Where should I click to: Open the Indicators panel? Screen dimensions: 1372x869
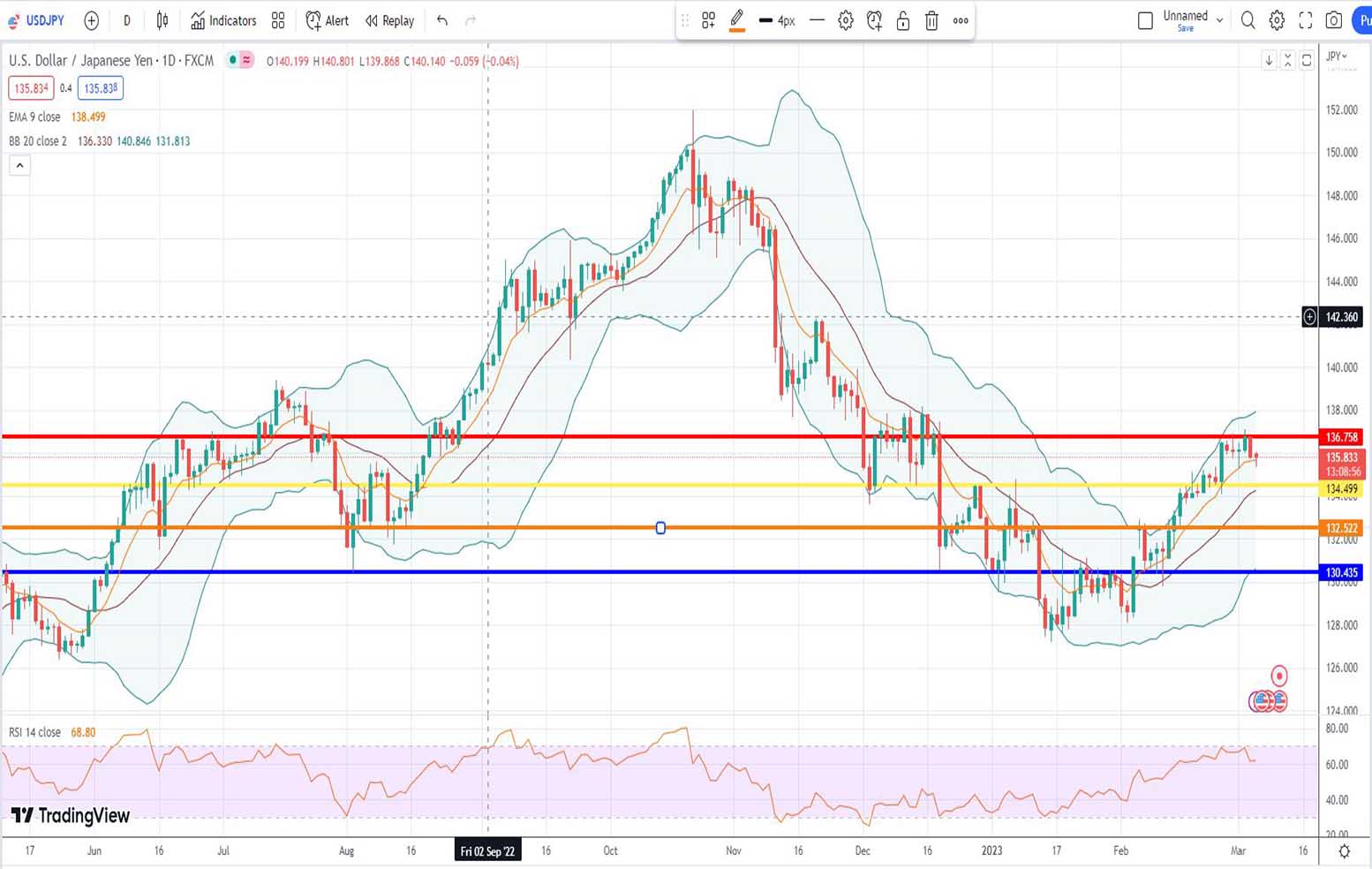223,20
